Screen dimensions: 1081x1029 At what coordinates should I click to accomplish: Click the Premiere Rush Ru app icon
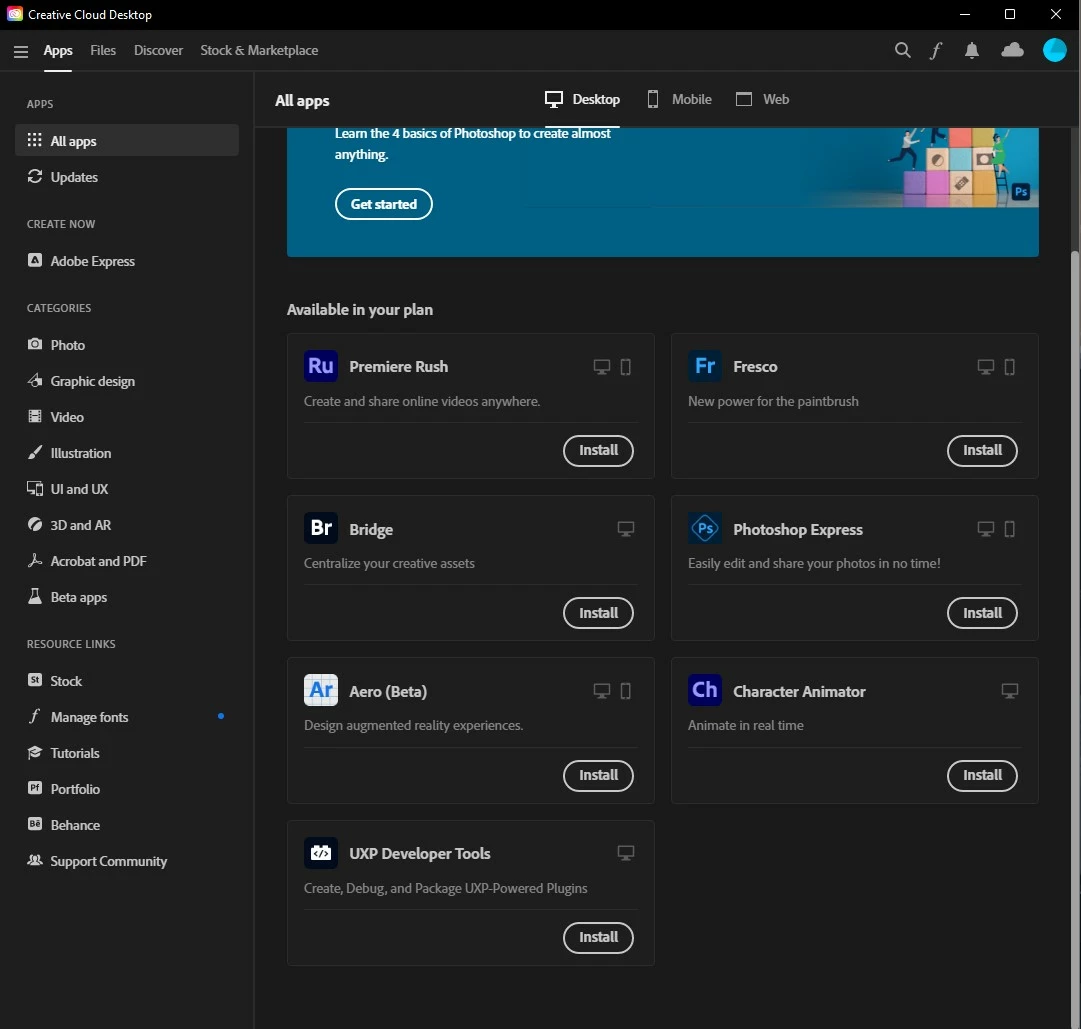(x=321, y=366)
